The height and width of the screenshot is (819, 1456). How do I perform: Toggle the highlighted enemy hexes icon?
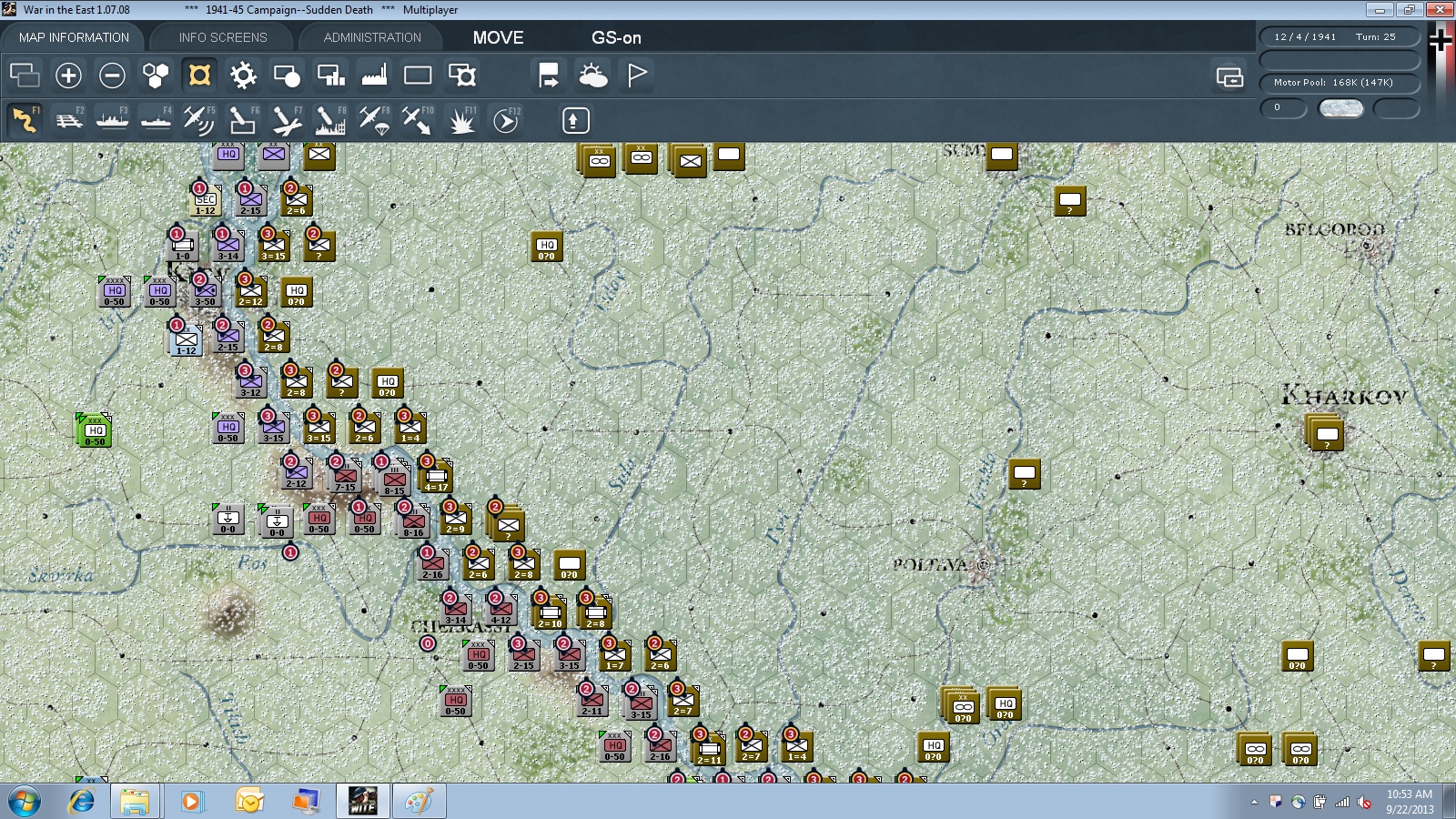[x=199, y=76]
